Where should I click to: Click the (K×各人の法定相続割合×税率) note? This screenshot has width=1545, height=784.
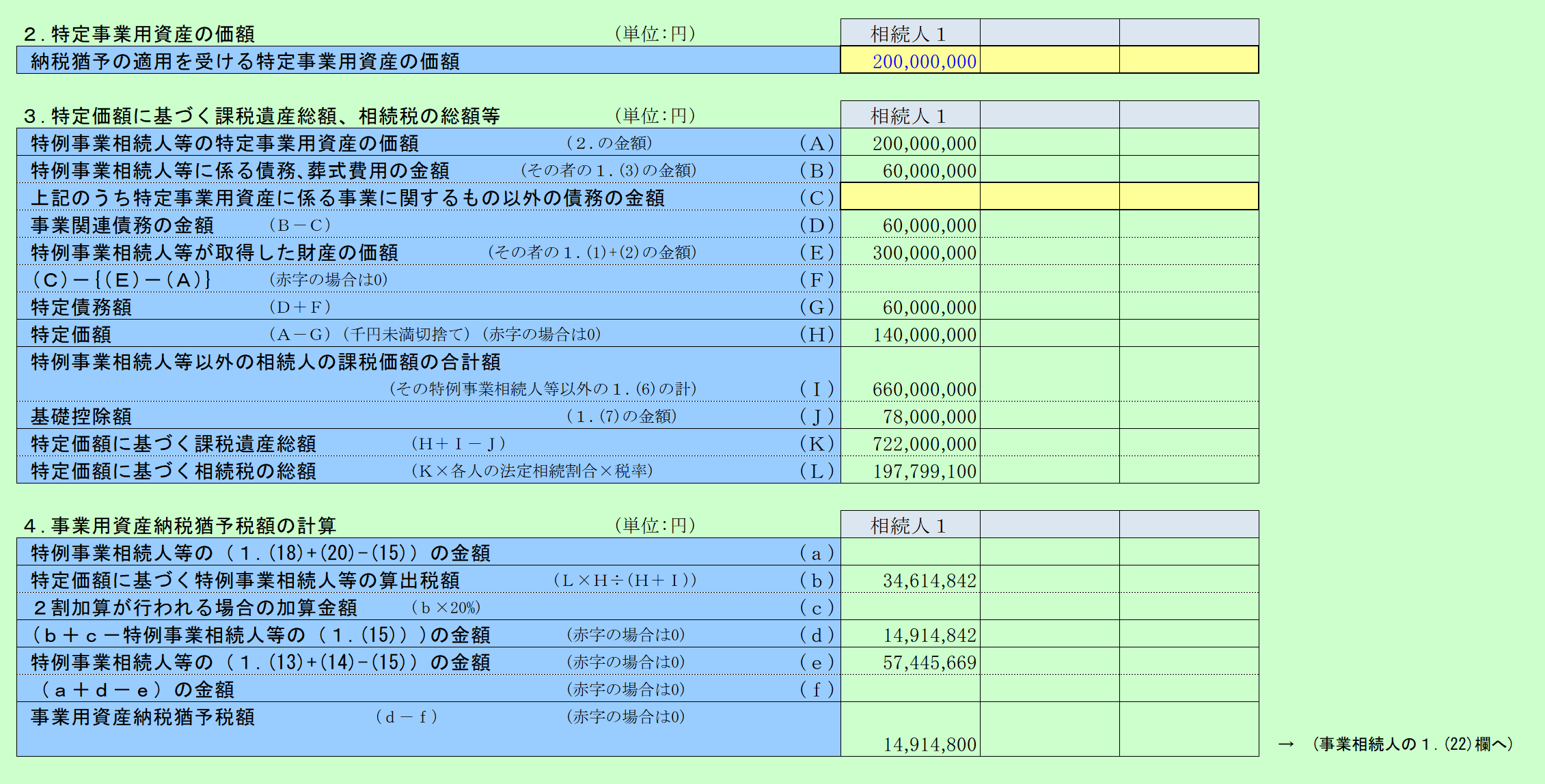tap(532, 471)
